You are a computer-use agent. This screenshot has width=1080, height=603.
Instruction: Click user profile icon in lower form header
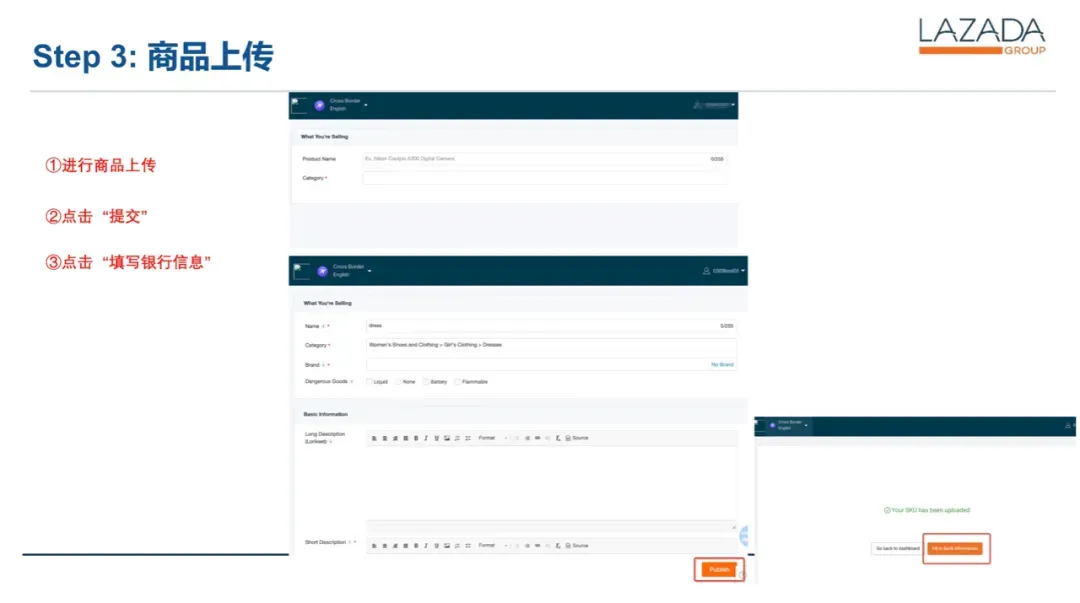tap(706, 271)
